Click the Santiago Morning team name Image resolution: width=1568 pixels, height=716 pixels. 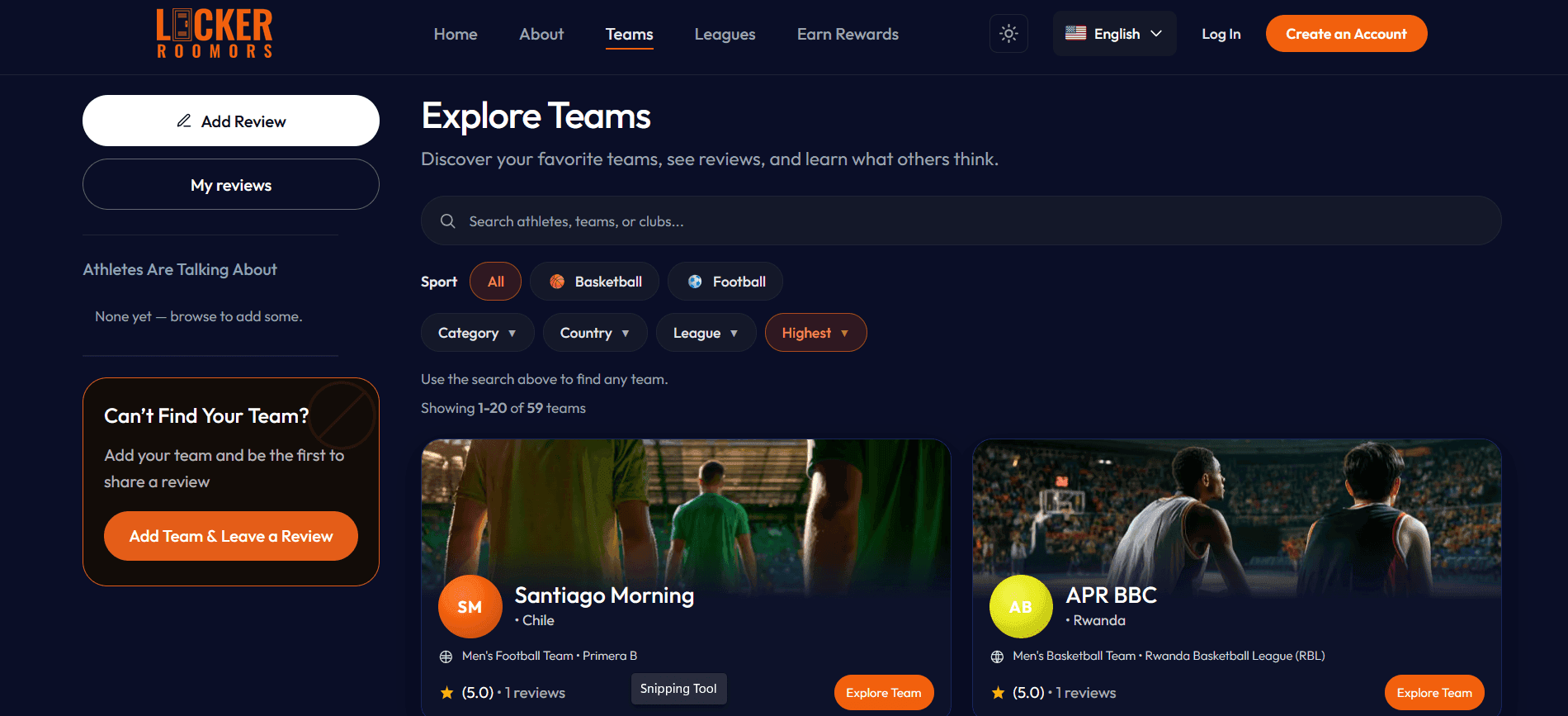click(x=604, y=595)
